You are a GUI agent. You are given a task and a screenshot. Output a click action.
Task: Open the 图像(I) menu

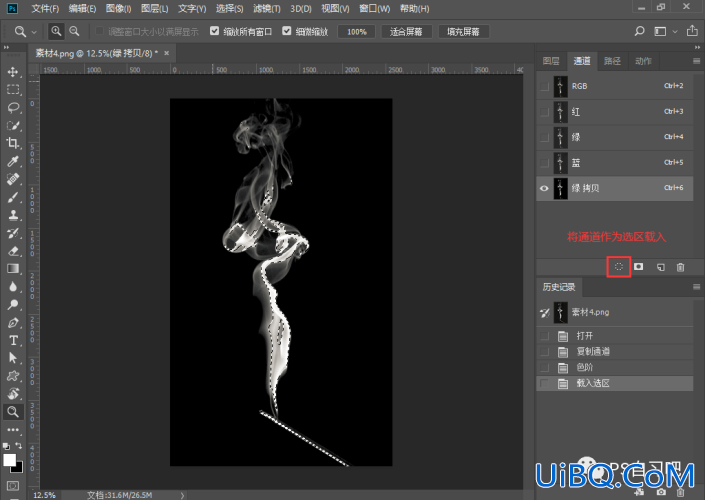(x=118, y=9)
